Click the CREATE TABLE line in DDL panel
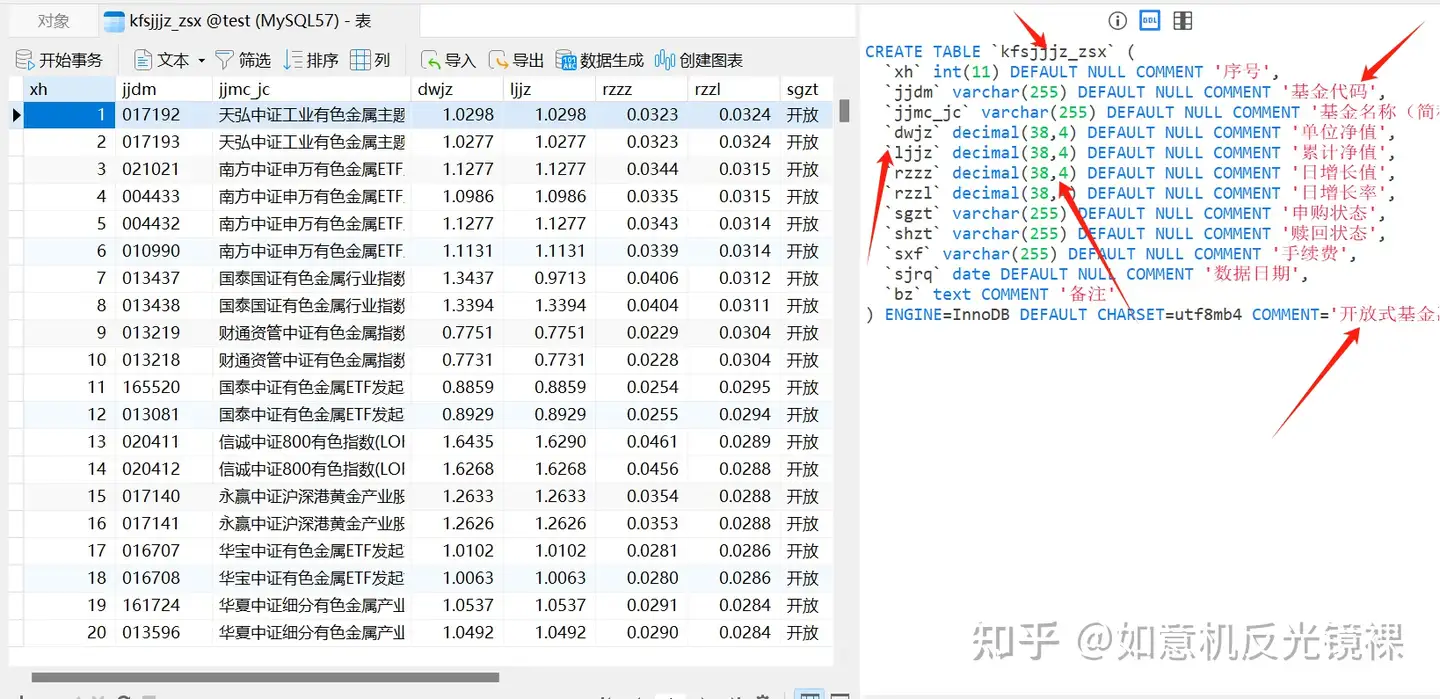Image resolution: width=1440 pixels, height=699 pixels. (1000, 51)
